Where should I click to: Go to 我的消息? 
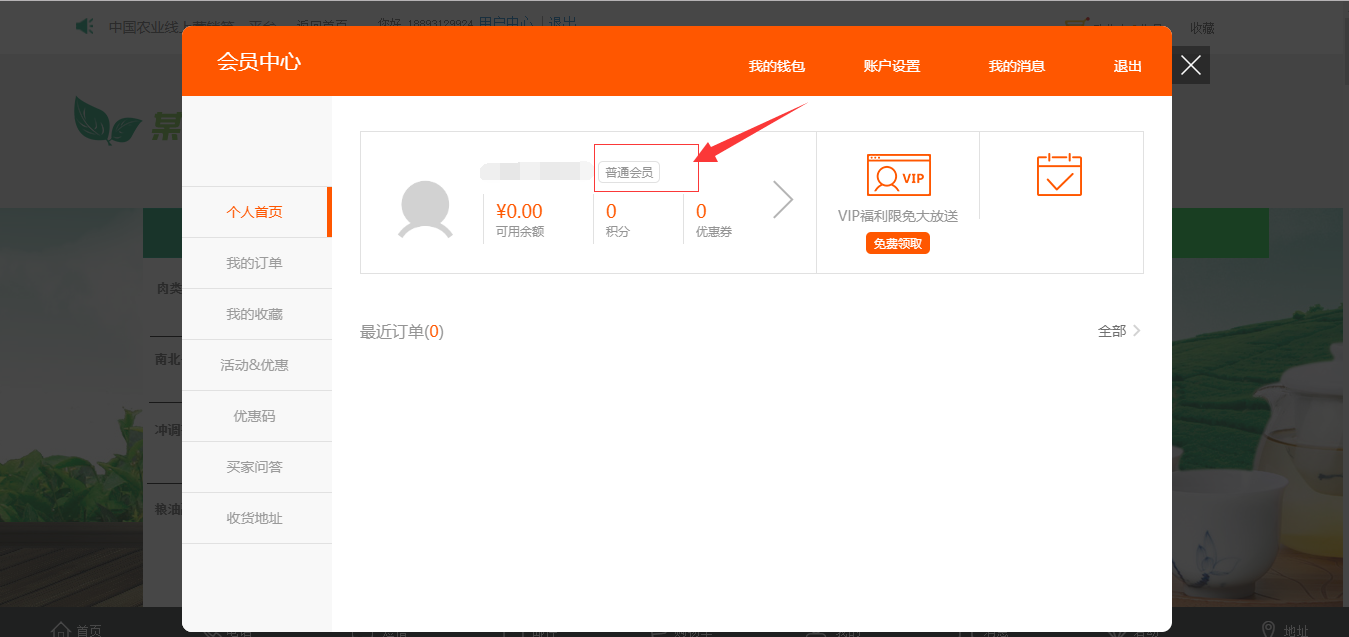(1016, 66)
